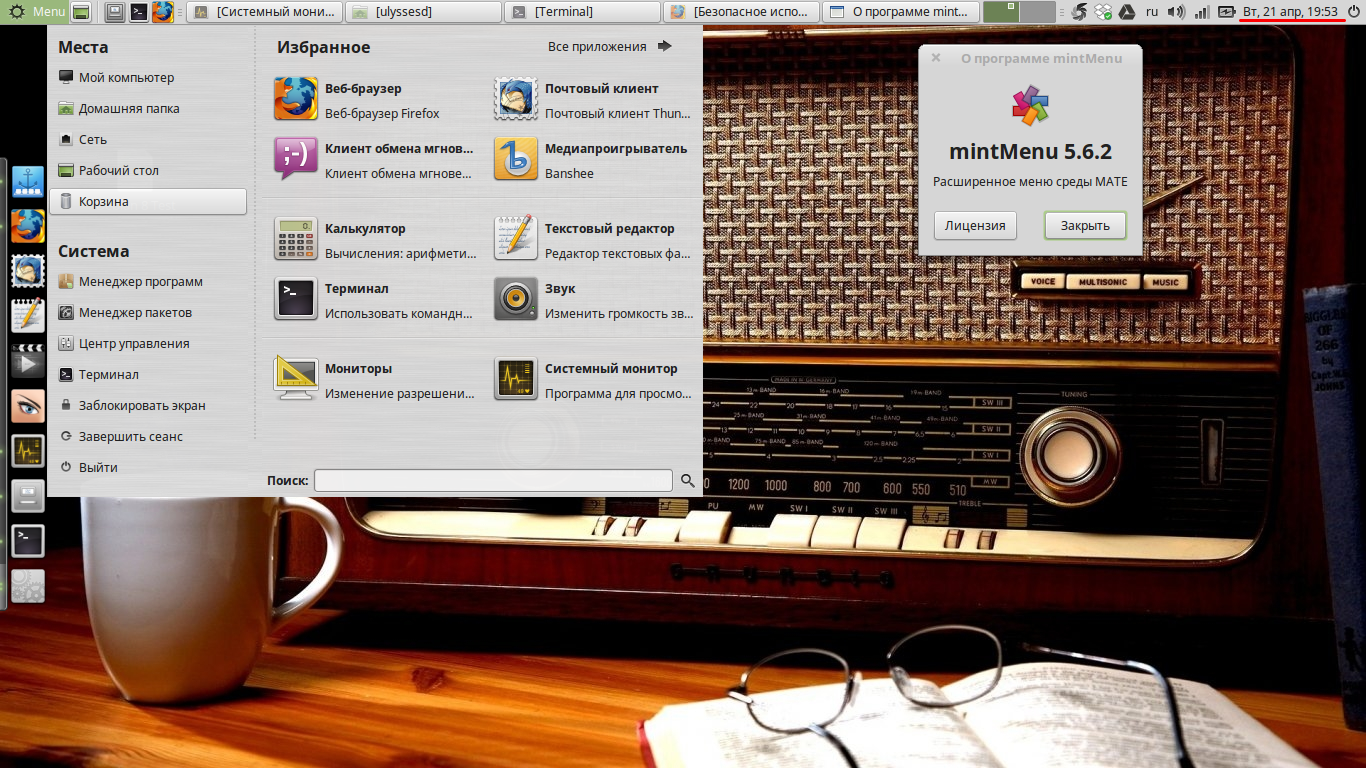This screenshot has width=1366, height=768.
Task: Click the show desktop panel icon
Action: (x=81, y=12)
